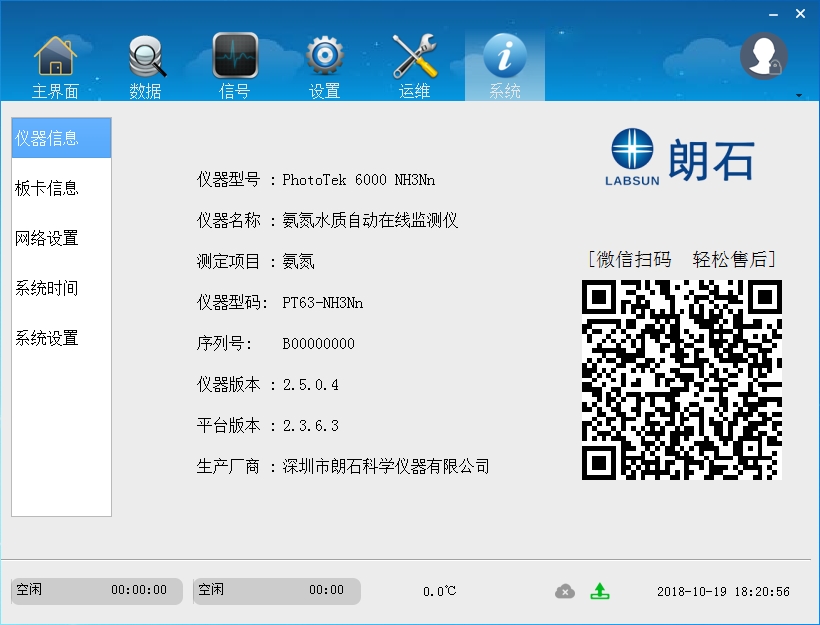820x625 pixels.
Task: Open the 运维 tools icon
Action: point(414,64)
